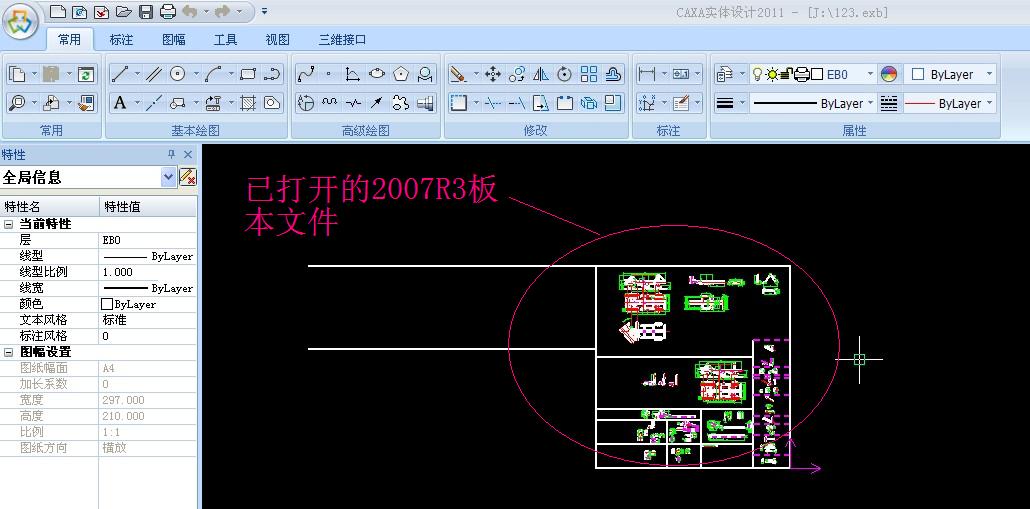Image resolution: width=1030 pixels, height=509 pixels.
Task: Select the Ellipse tool
Action: tap(376, 74)
